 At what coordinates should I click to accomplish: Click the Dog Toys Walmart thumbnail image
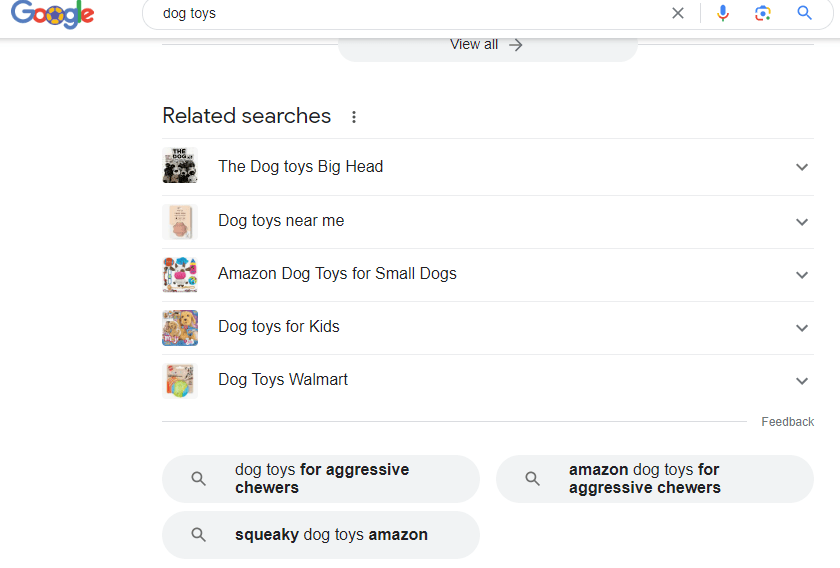[180, 380]
